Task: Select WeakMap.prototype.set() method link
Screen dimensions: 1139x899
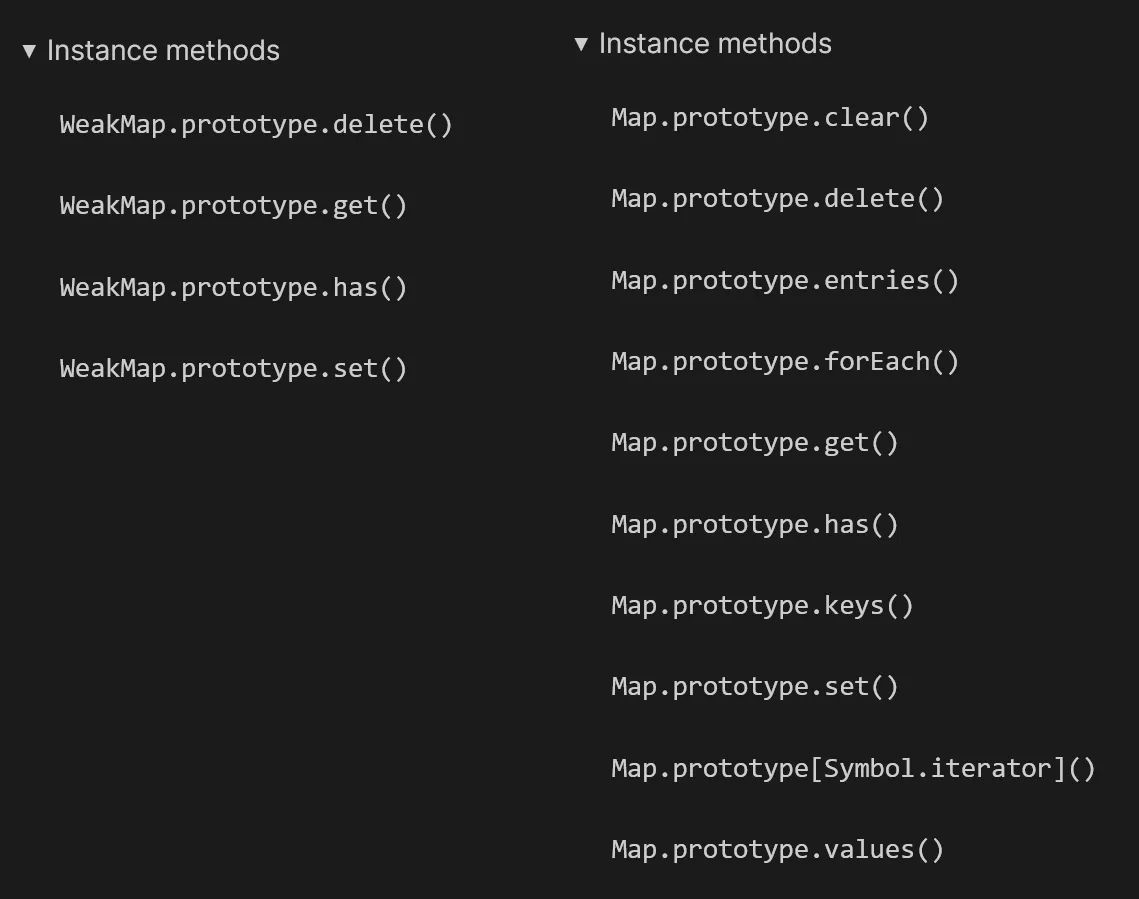Action: (233, 369)
